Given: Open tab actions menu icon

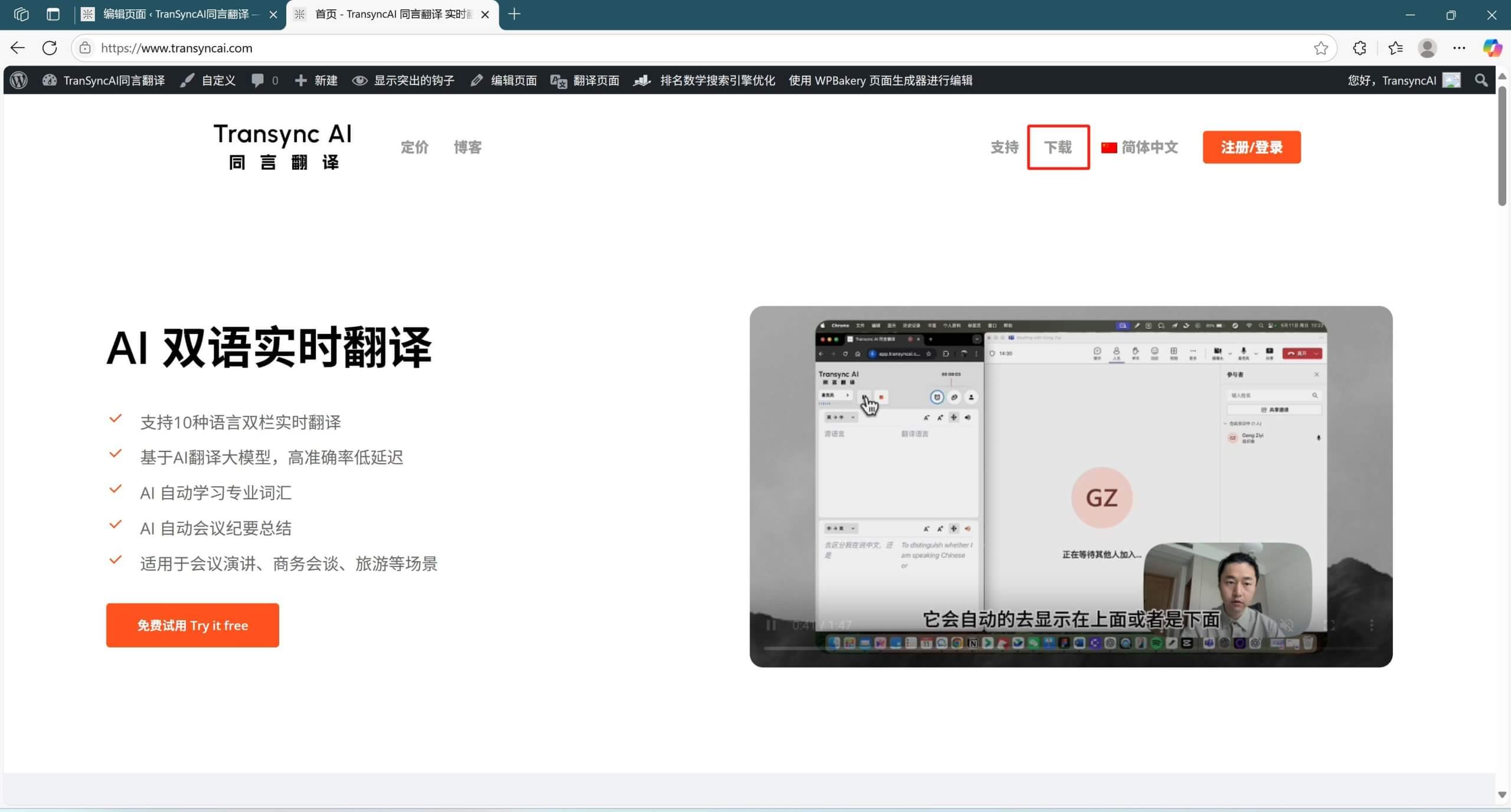Looking at the screenshot, I should [53, 14].
